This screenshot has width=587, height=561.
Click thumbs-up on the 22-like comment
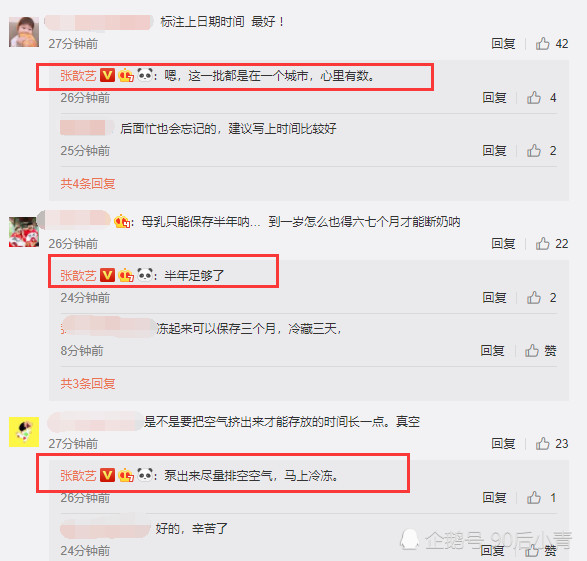[542, 244]
